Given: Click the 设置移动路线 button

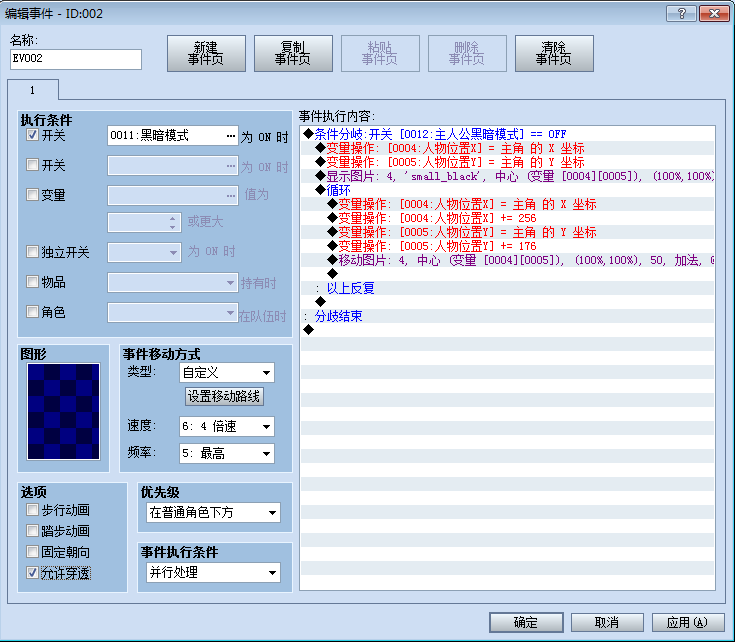Looking at the screenshot, I should pyautogui.click(x=224, y=396).
